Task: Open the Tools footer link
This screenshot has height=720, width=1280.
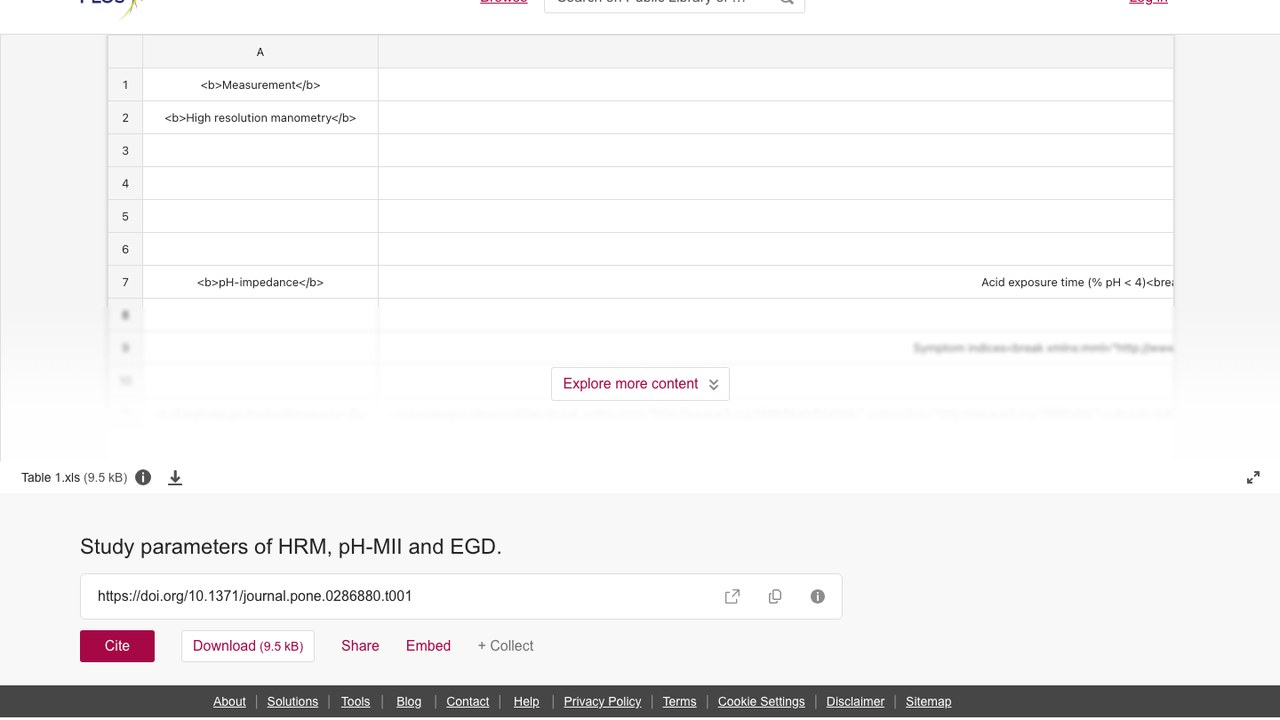Action: pos(355,702)
